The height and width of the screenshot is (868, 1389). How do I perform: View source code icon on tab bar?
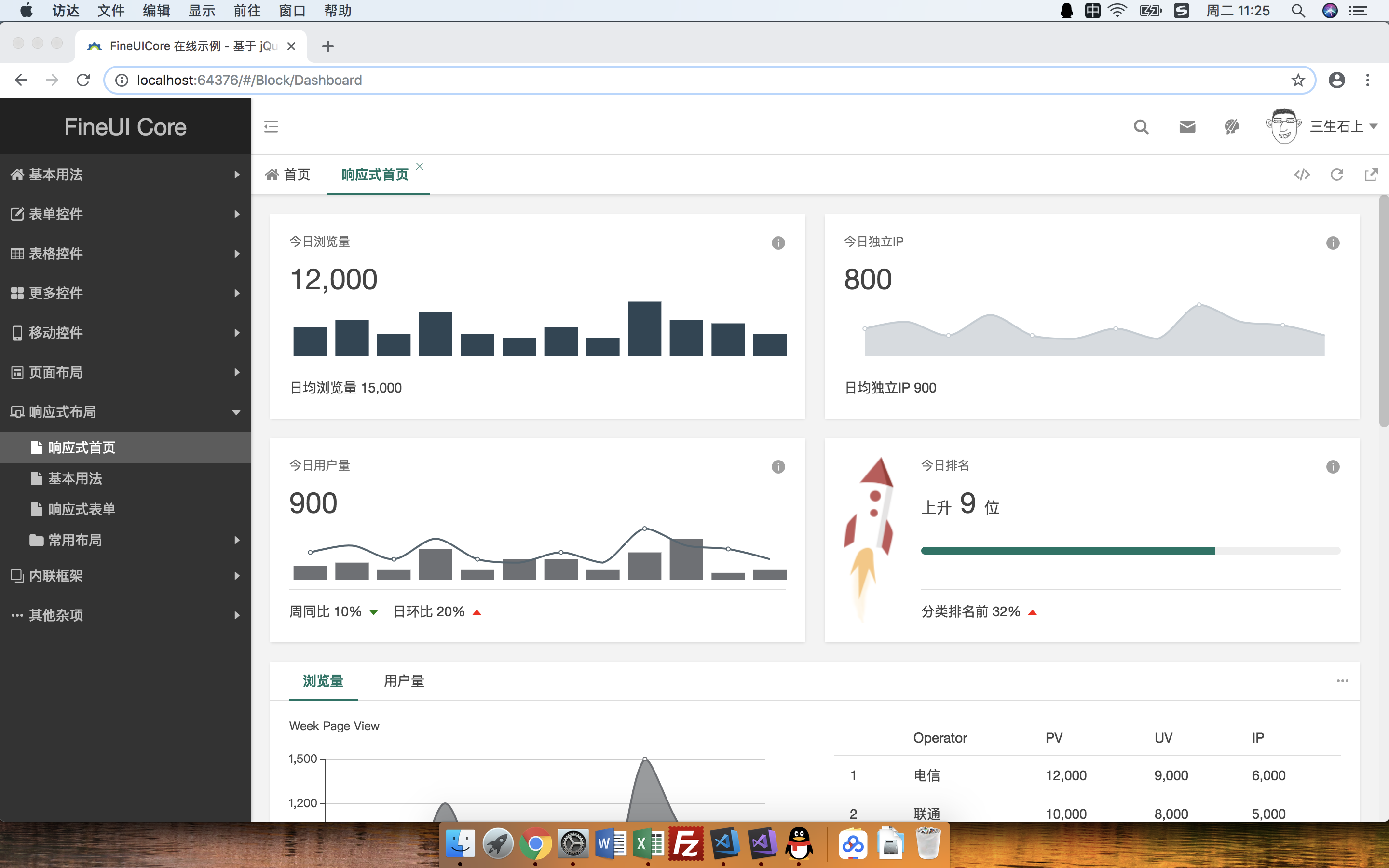pyautogui.click(x=1302, y=175)
